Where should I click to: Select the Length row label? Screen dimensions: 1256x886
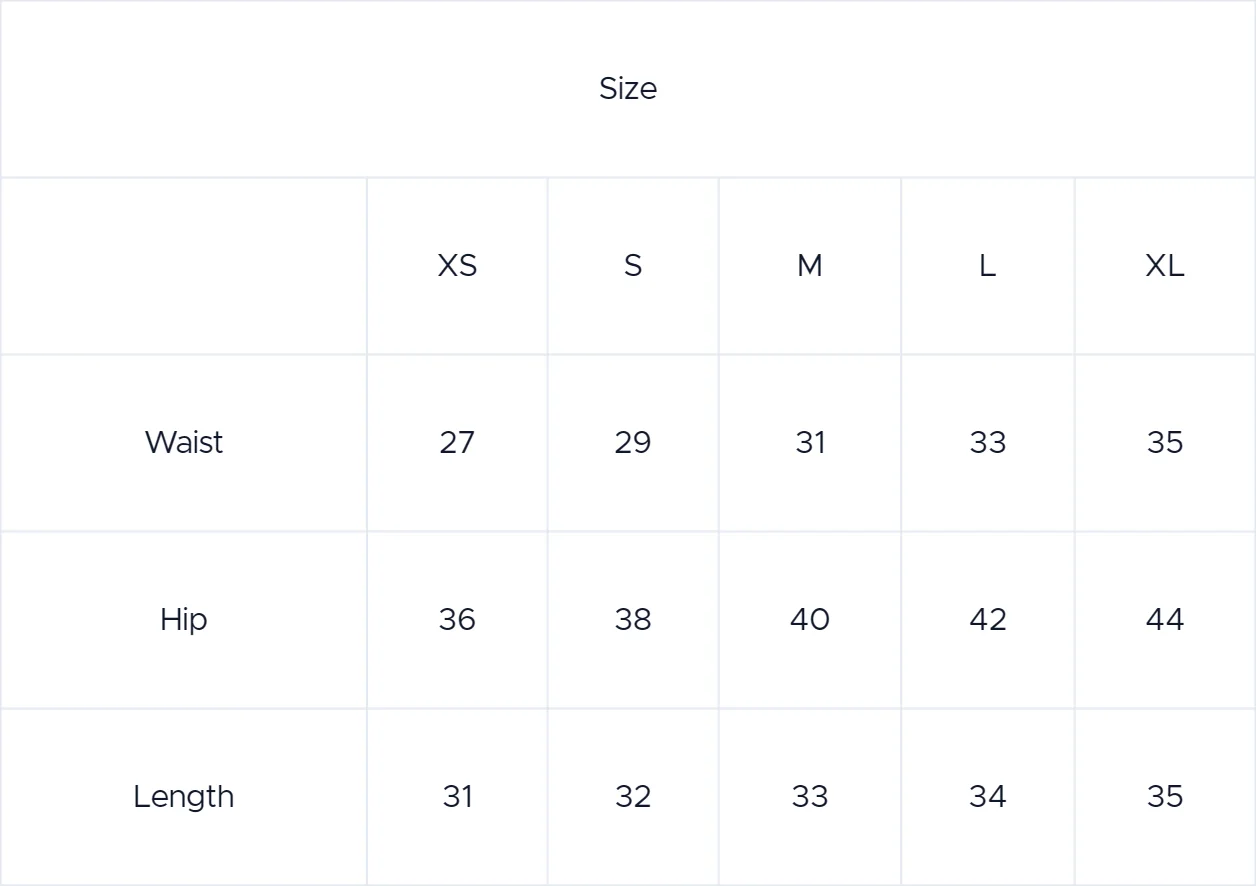(x=184, y=797)
